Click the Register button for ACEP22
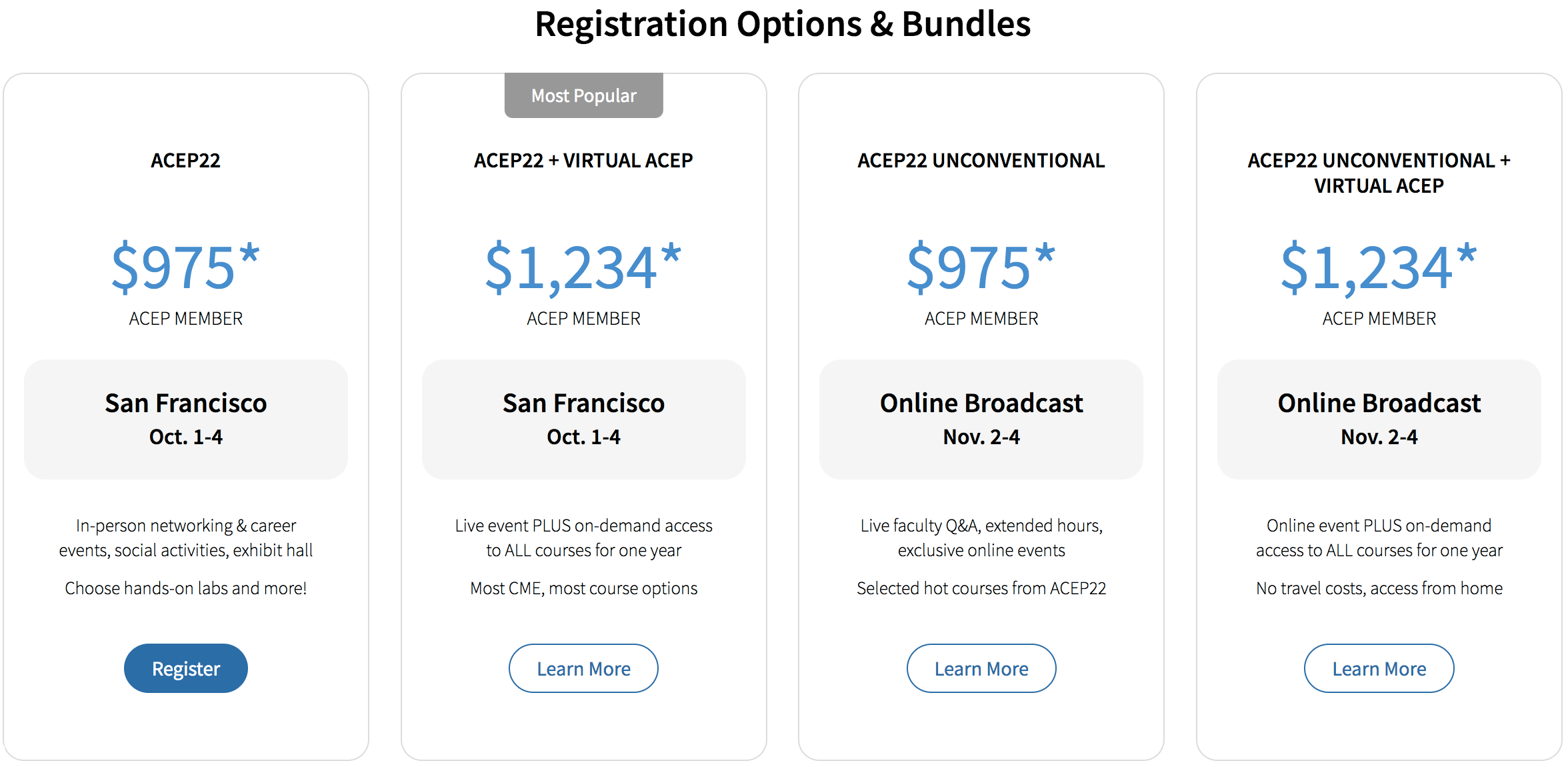 [185, 668]
